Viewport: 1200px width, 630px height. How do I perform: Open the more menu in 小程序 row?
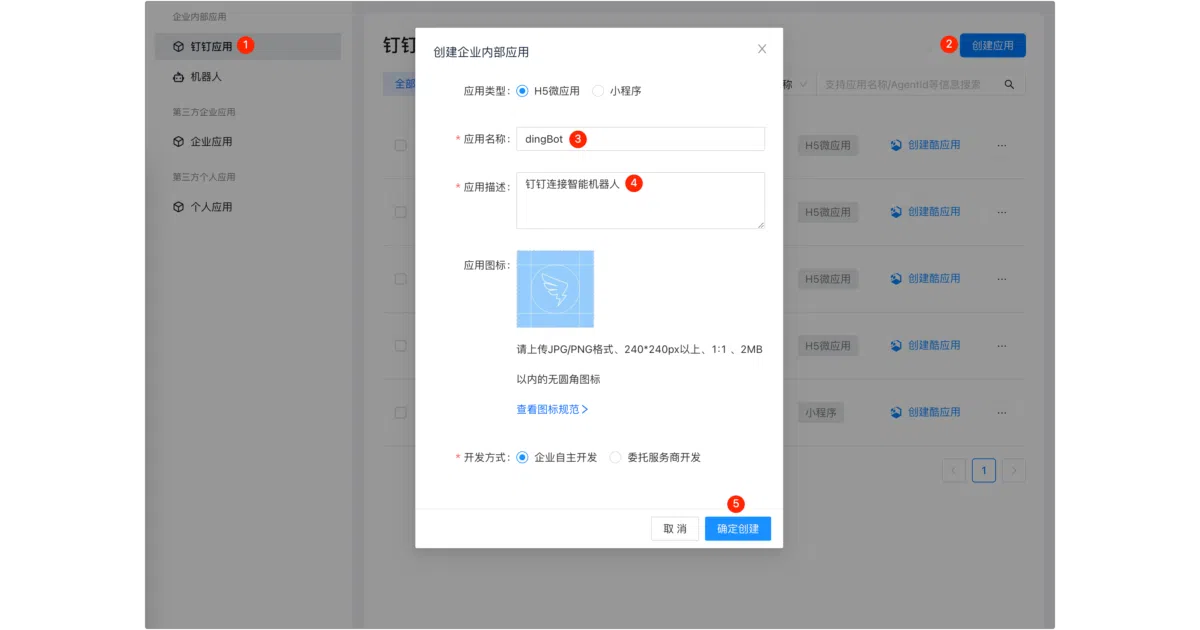(1002, 412)
